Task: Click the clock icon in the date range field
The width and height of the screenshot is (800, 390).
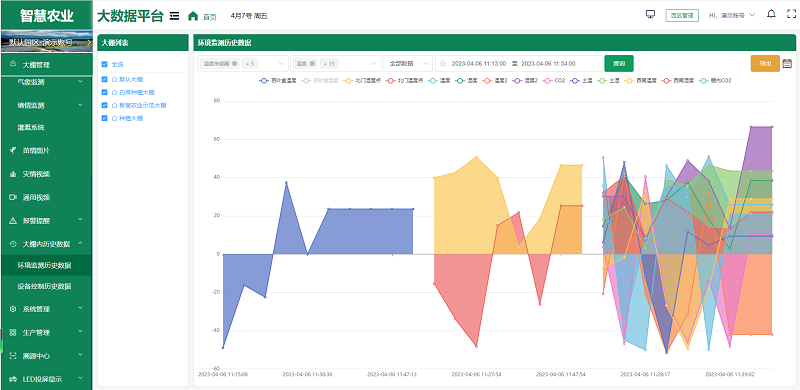Action: click(443, 64)
